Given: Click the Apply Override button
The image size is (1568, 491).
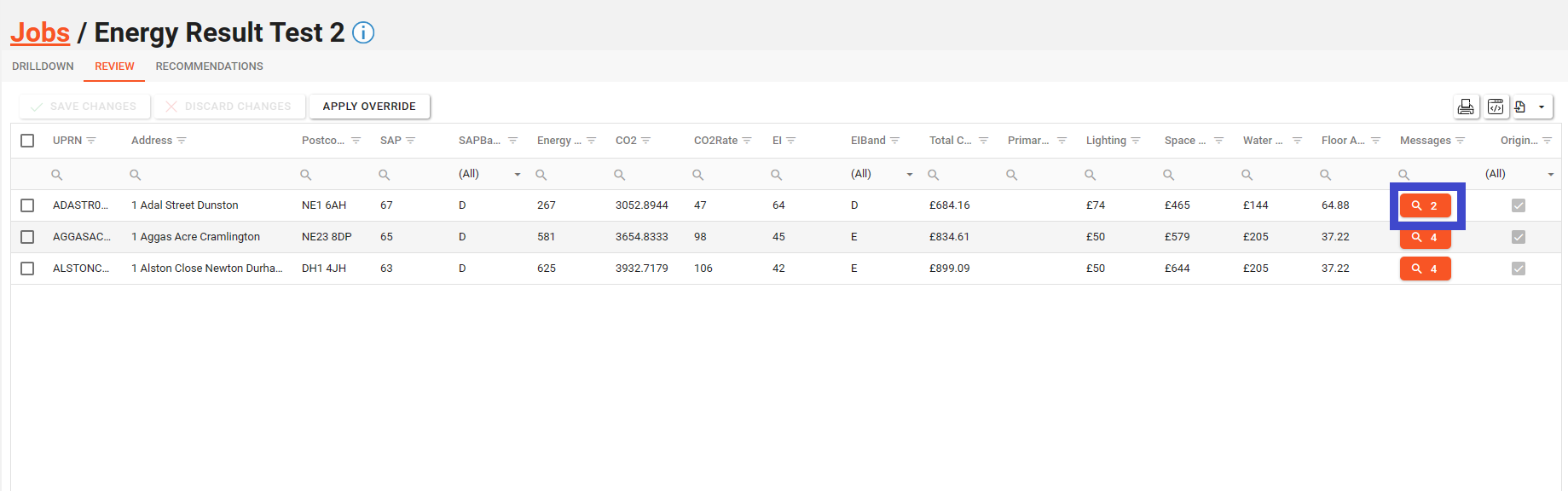Looking at the screenshot, I should pos(369,107).
